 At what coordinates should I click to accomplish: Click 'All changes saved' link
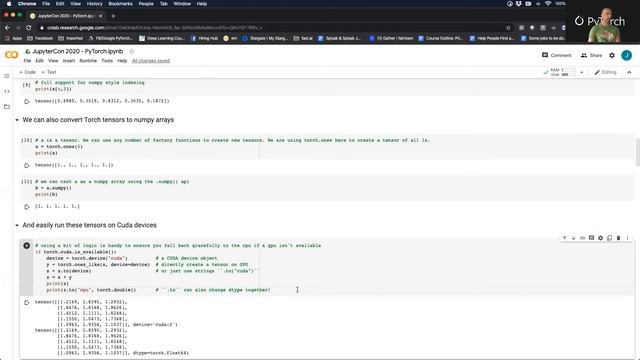(151, 61)
